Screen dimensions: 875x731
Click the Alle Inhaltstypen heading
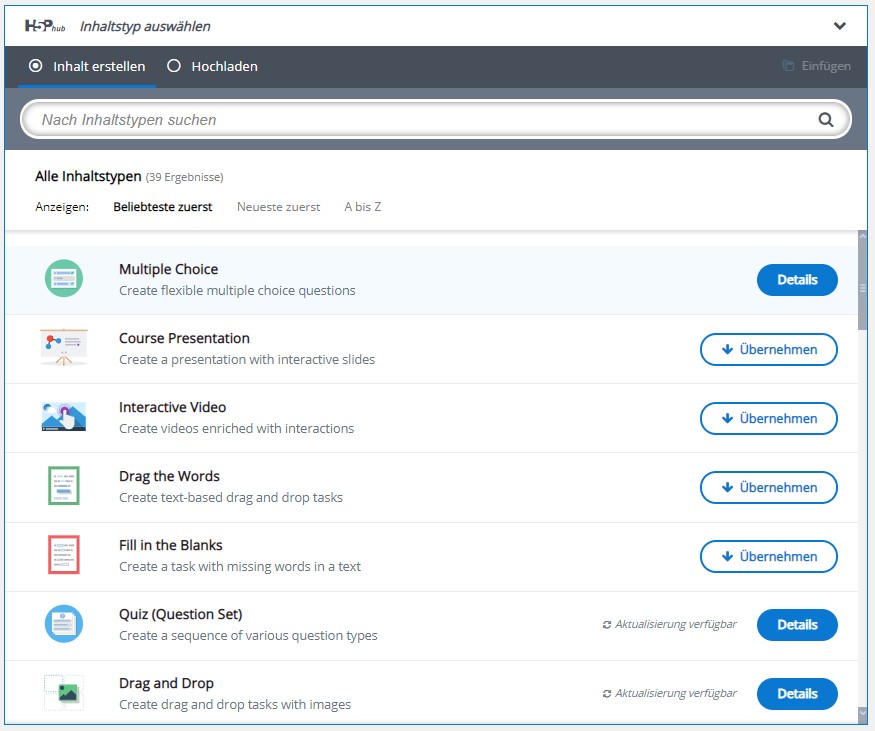coord(88,176)
